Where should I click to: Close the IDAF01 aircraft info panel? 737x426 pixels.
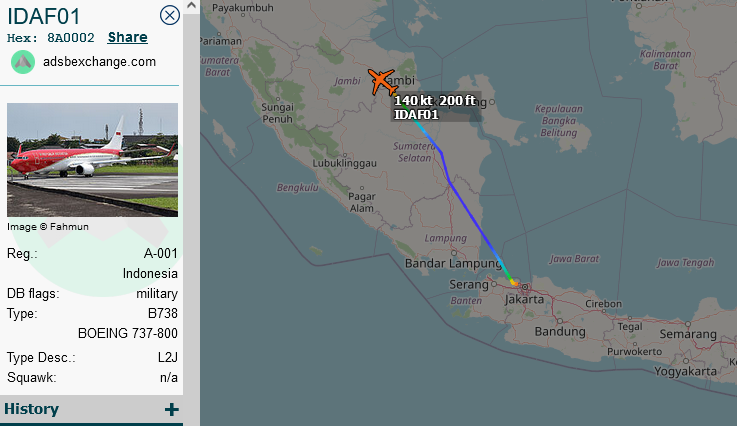coord(170,15)
